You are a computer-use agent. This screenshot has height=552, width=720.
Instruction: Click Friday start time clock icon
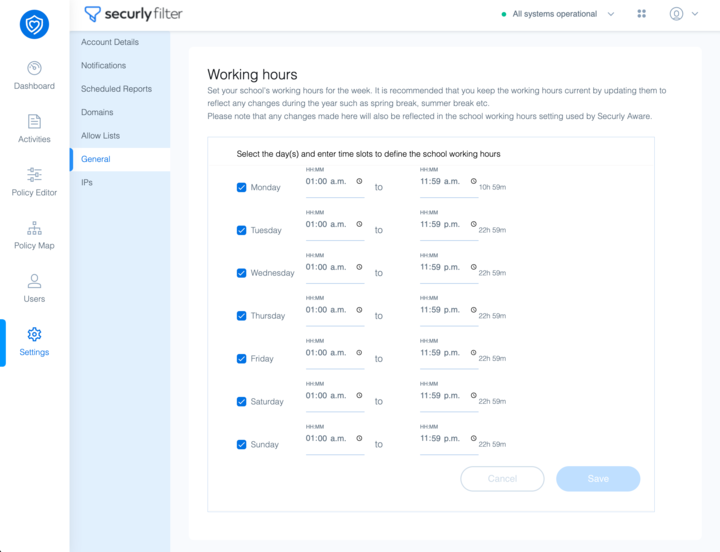click(359, 353)
